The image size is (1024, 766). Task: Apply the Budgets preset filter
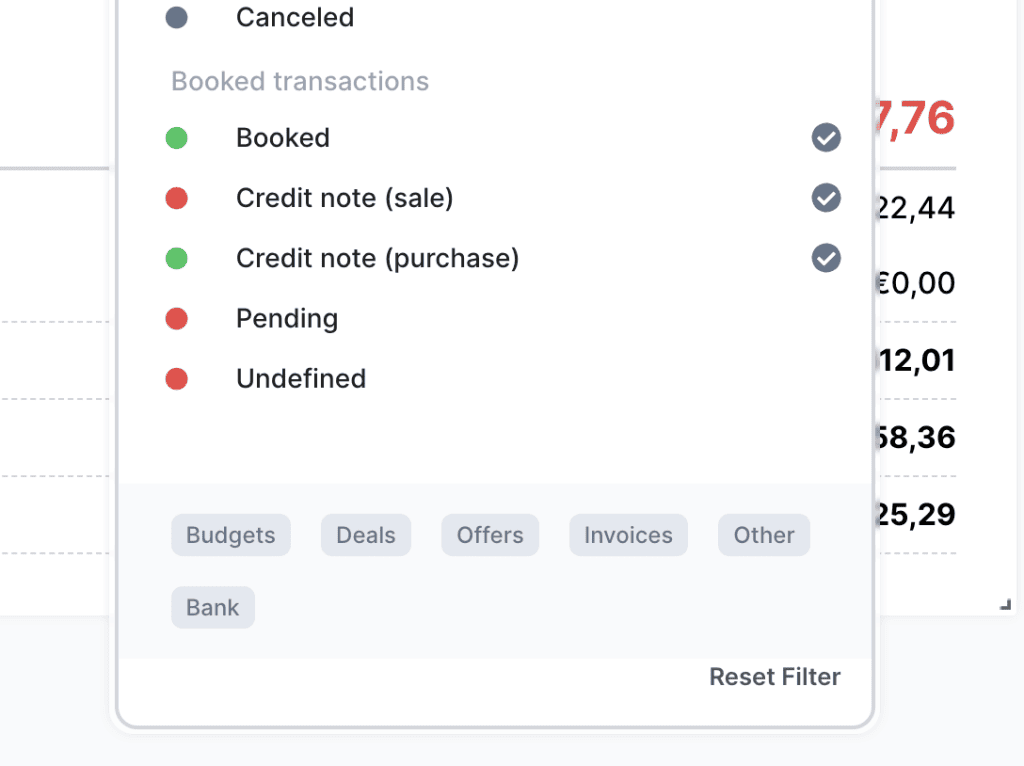pyautogui.click(x=231, y=535)
